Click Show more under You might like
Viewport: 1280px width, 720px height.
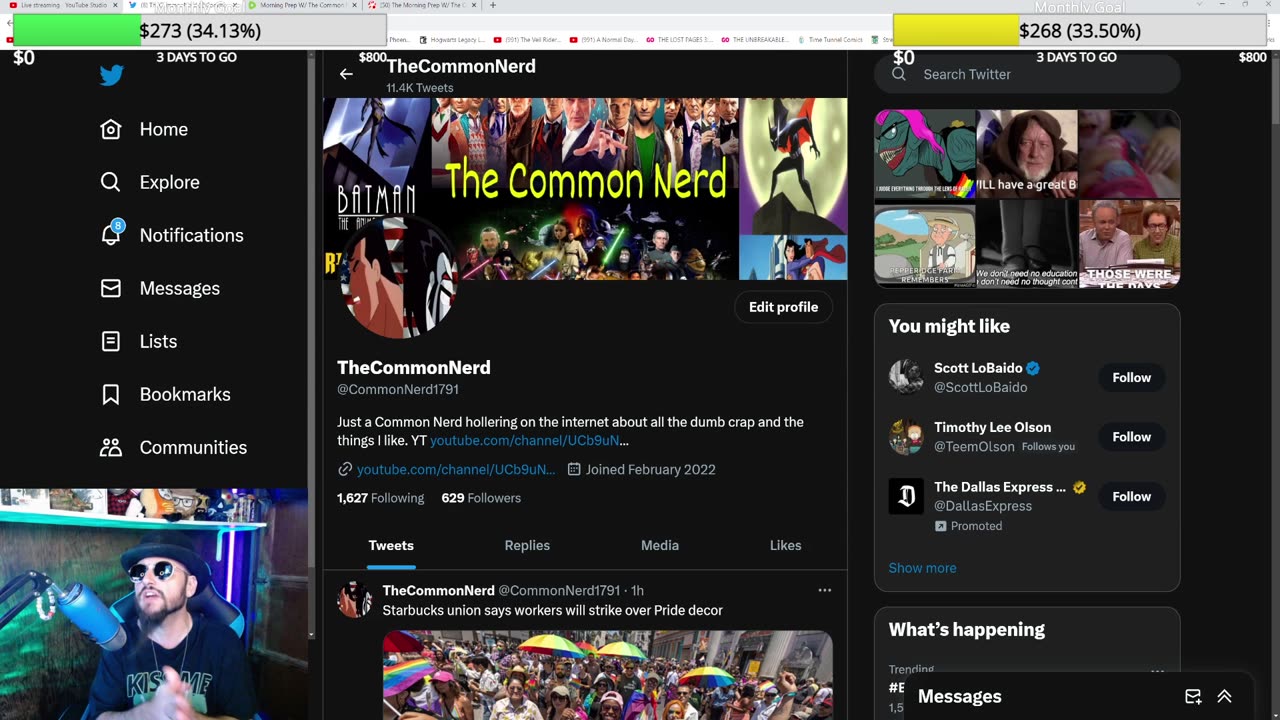[922, 568]
